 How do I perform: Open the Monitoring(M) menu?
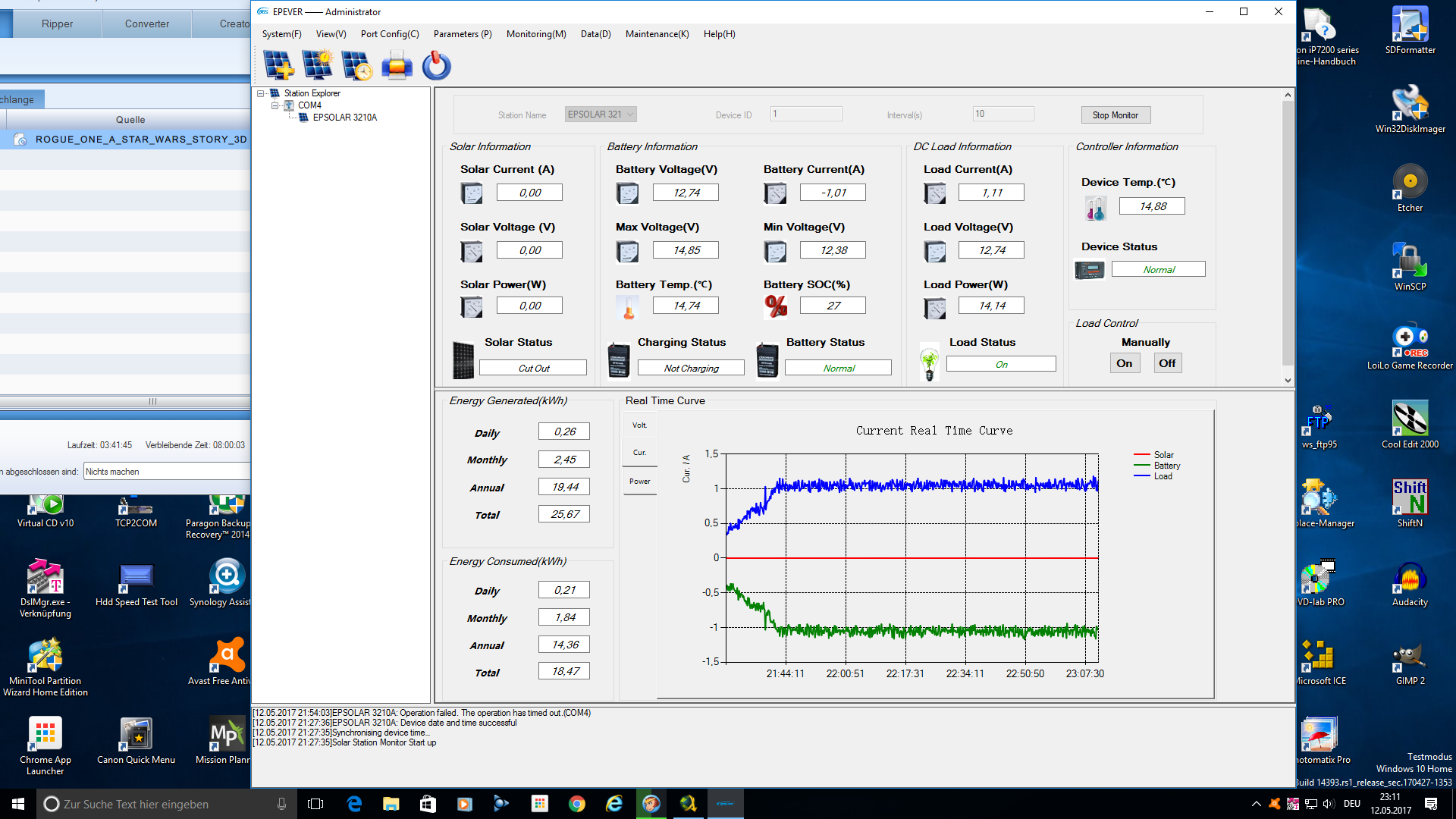535,34
